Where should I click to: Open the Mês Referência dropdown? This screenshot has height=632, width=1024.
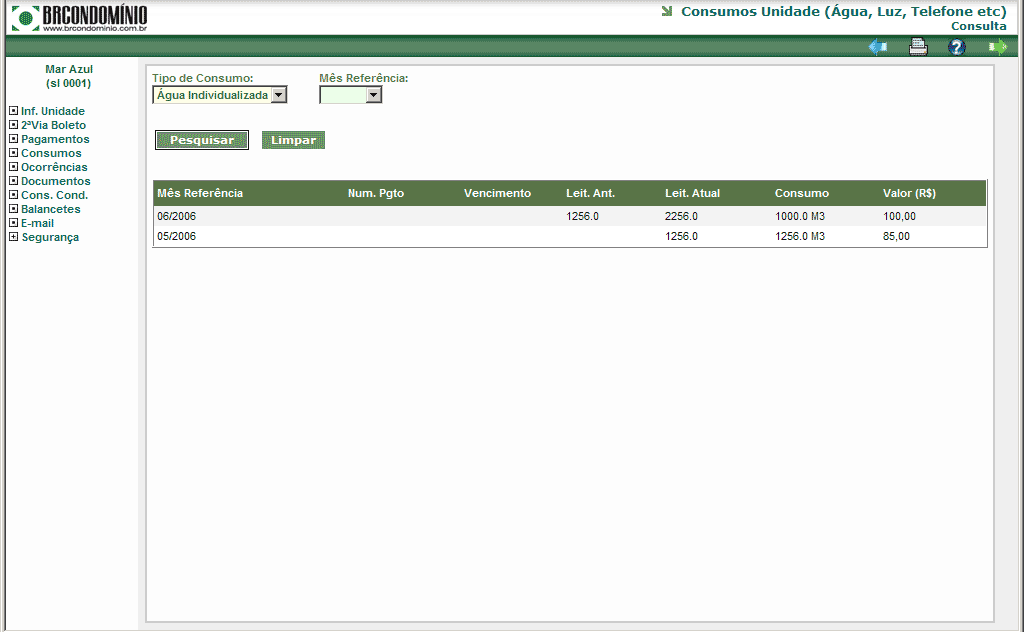(x=350, y=95)
